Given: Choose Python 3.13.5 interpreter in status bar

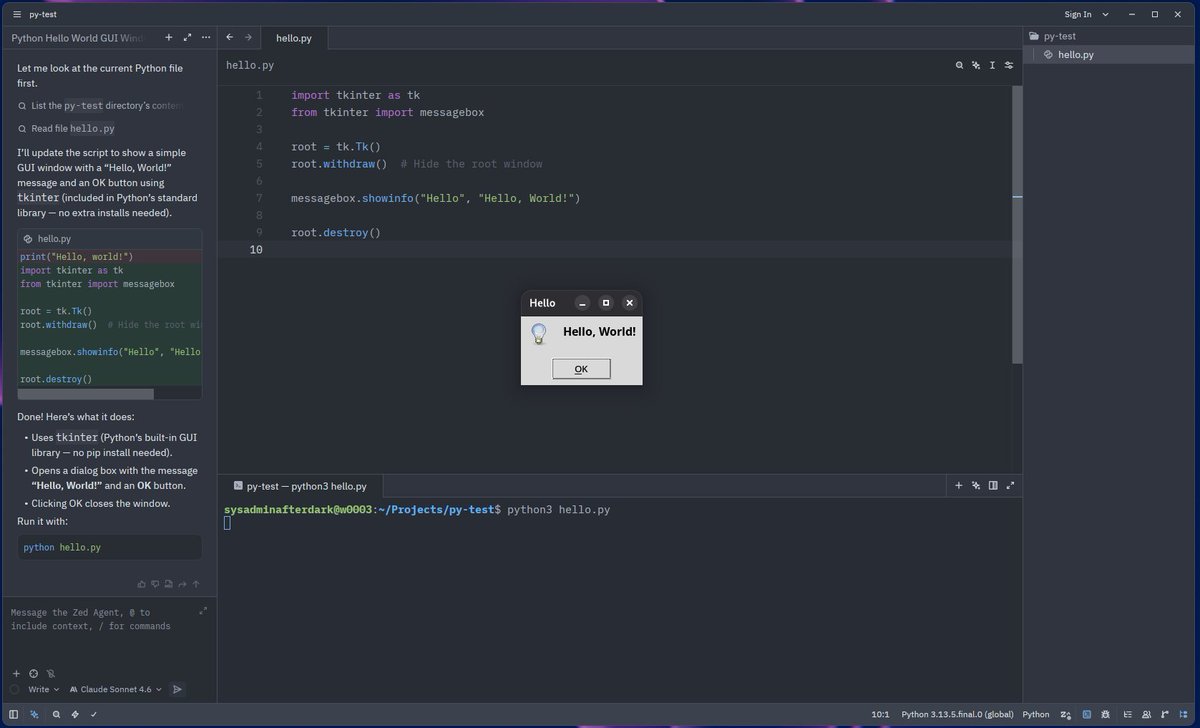Looking at the screenshot, I should [x=957, y=714].
